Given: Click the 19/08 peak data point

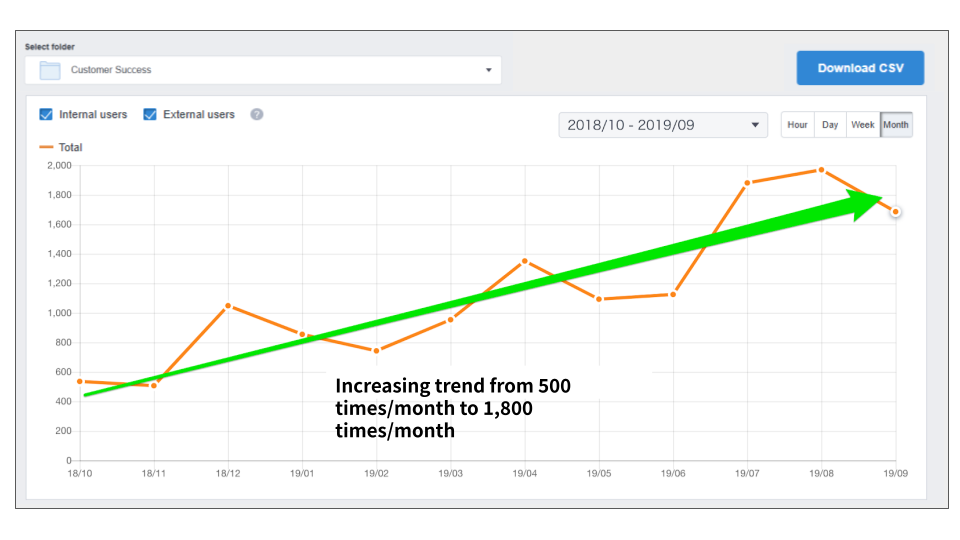Looking at the screenshot, I should point(821,170).
